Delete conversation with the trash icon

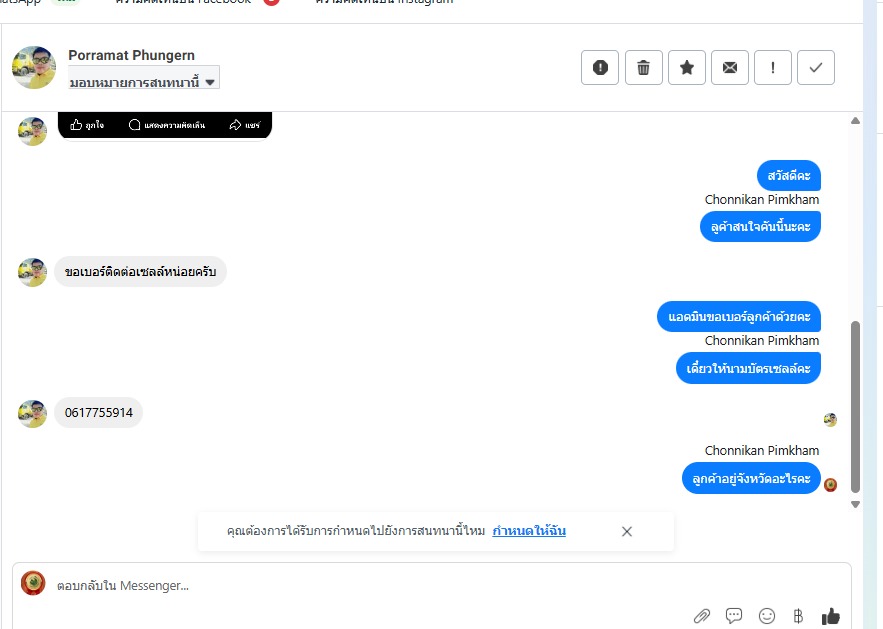click(643, 68)
